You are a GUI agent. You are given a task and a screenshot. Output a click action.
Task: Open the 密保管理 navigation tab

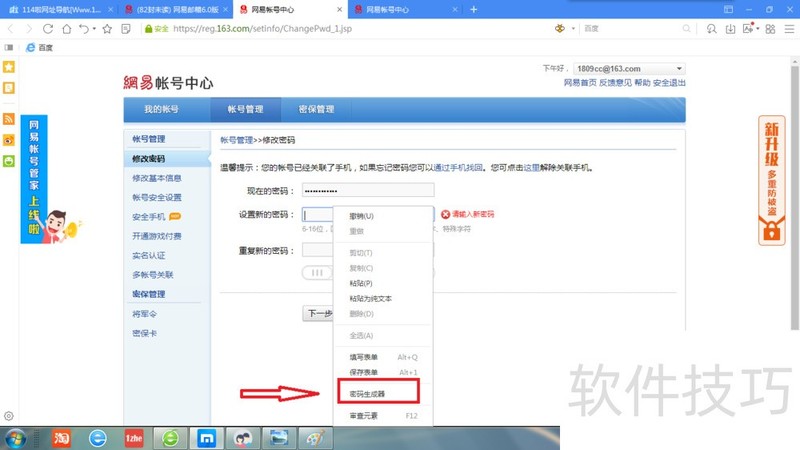[x=316, y=109]
